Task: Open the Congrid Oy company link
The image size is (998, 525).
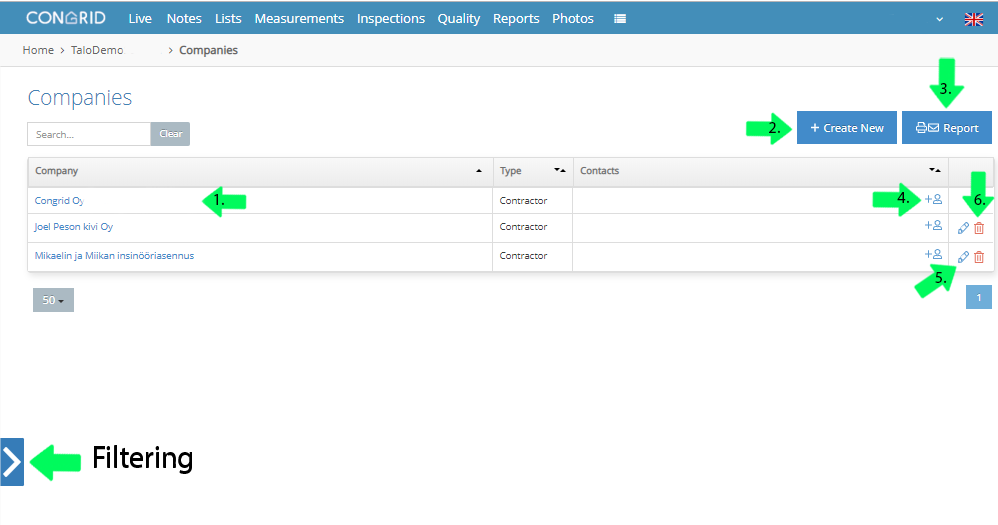Action: 59,200
